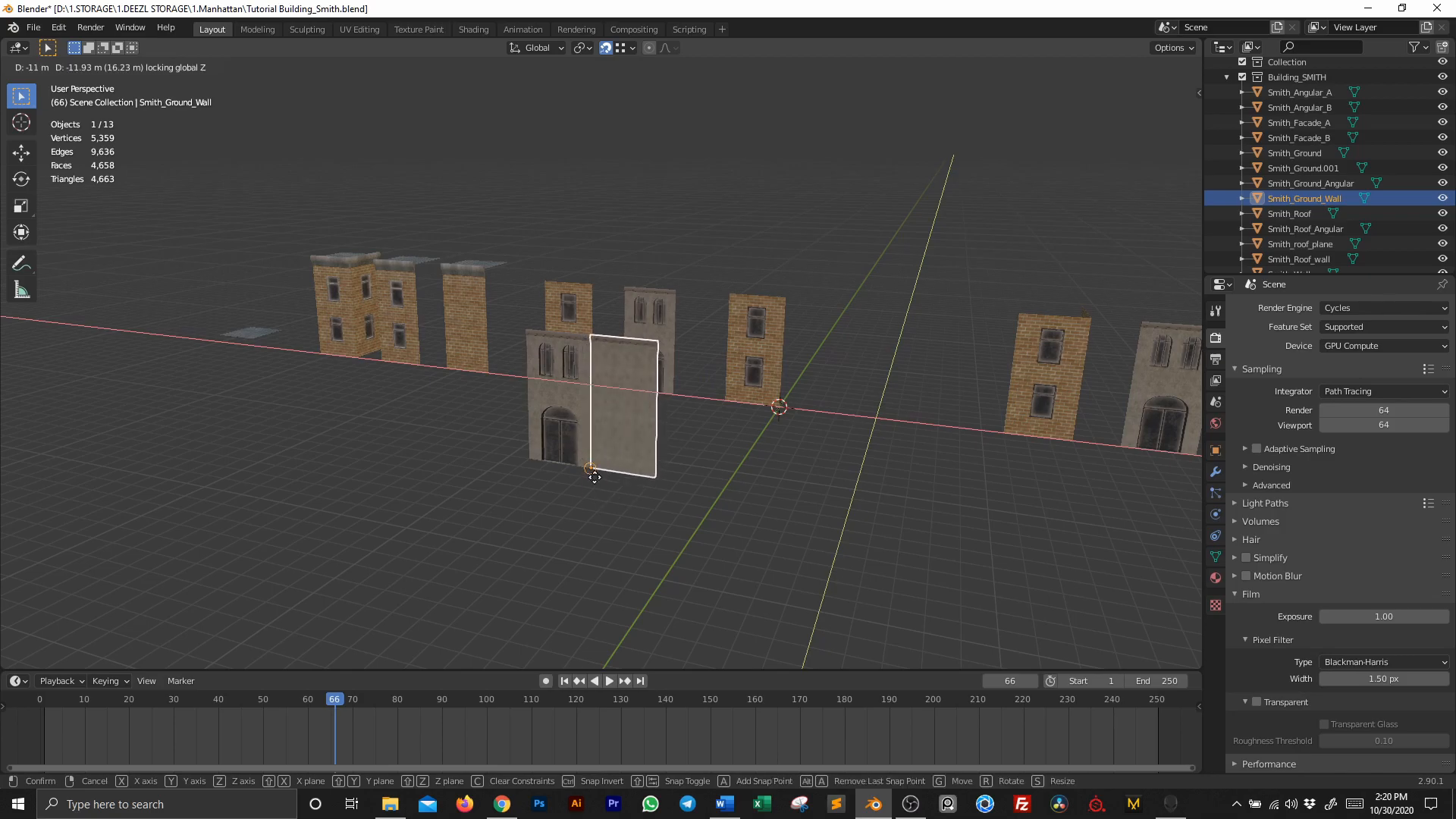Enable Motion Blur checkbox
Screen dimensions: 1456x819
tap(1246, 576)
